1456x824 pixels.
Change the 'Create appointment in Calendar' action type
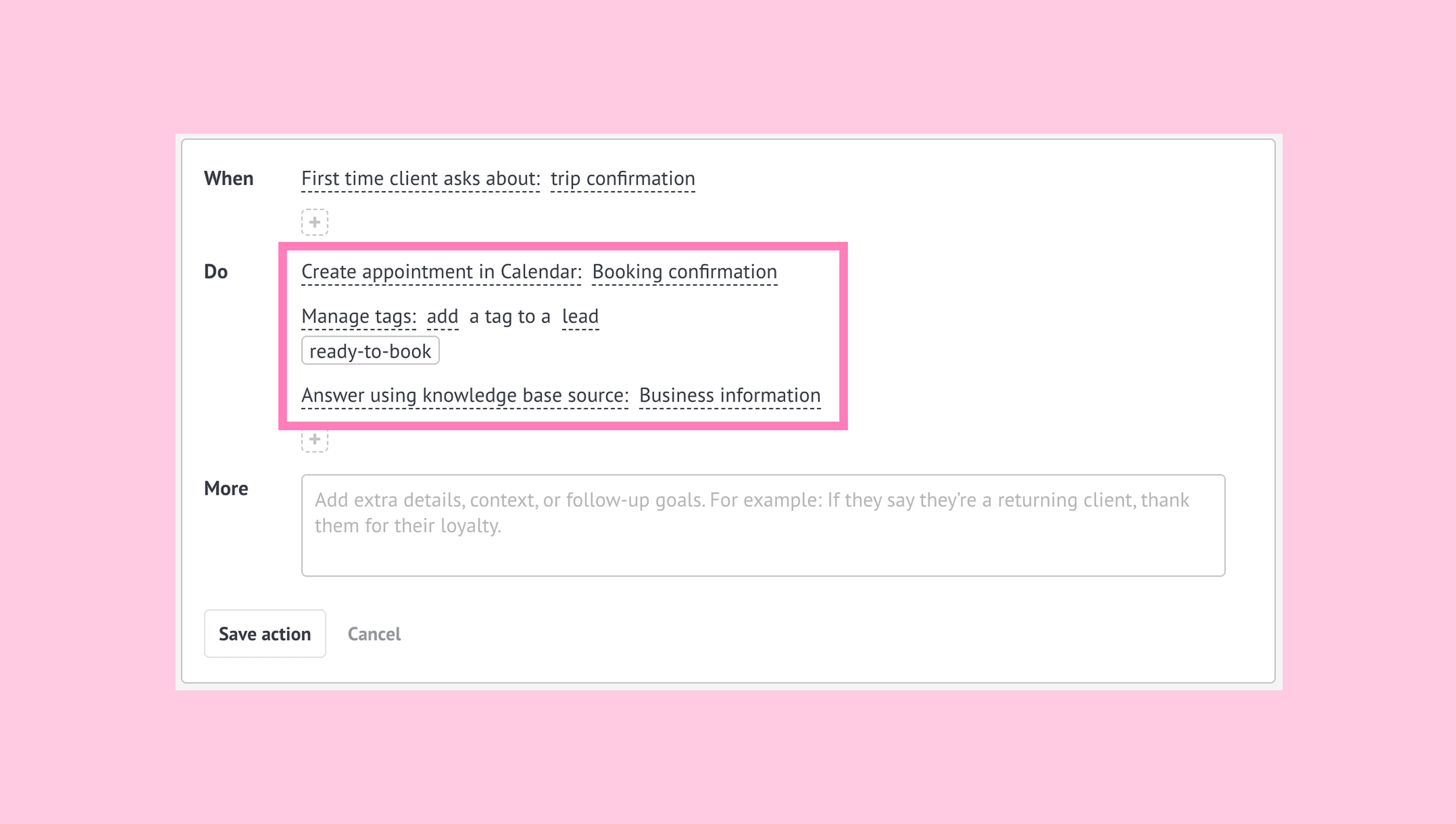tap(441, 272)
